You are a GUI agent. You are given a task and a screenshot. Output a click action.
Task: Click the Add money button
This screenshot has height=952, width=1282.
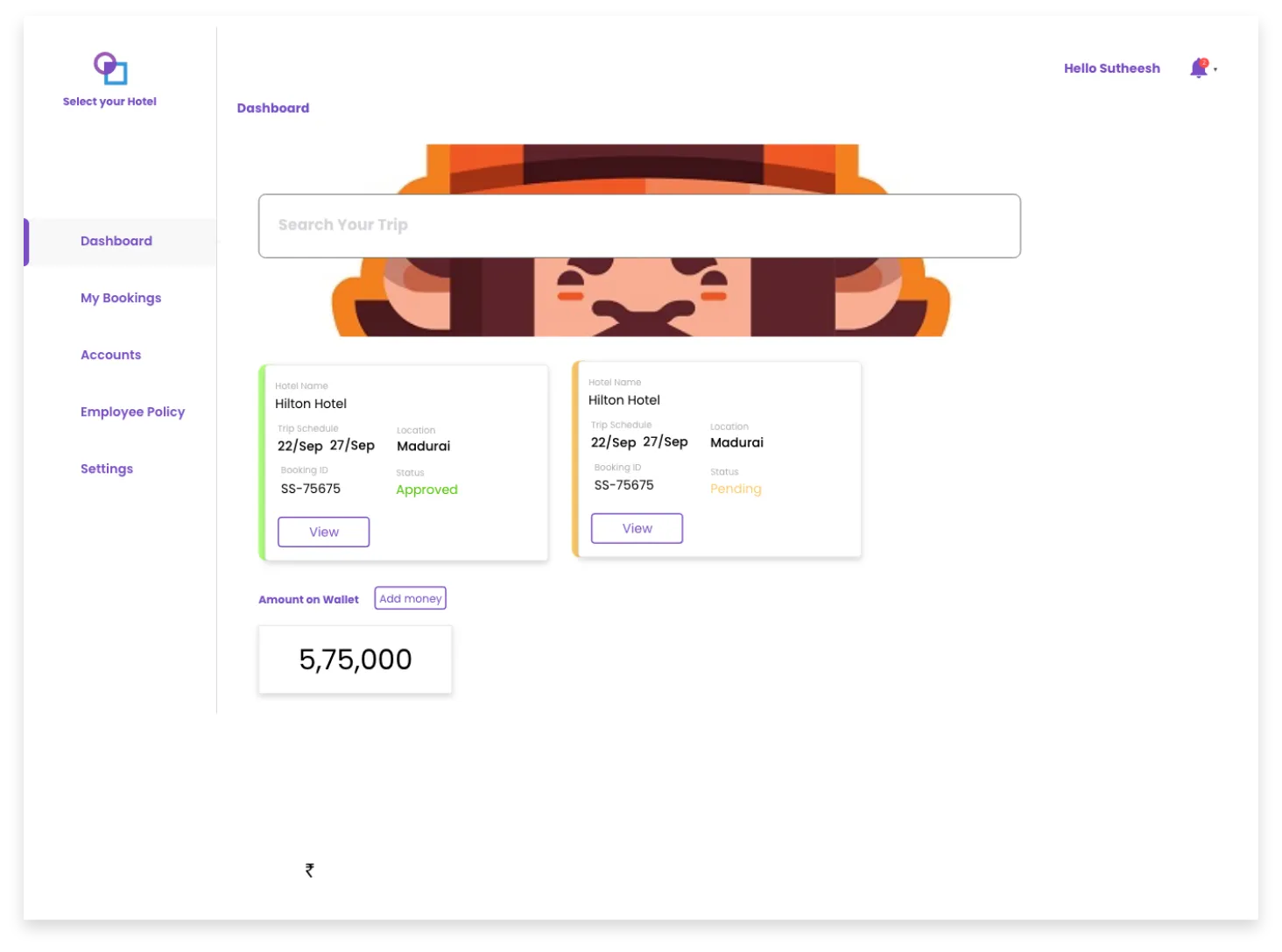point(410,598)
